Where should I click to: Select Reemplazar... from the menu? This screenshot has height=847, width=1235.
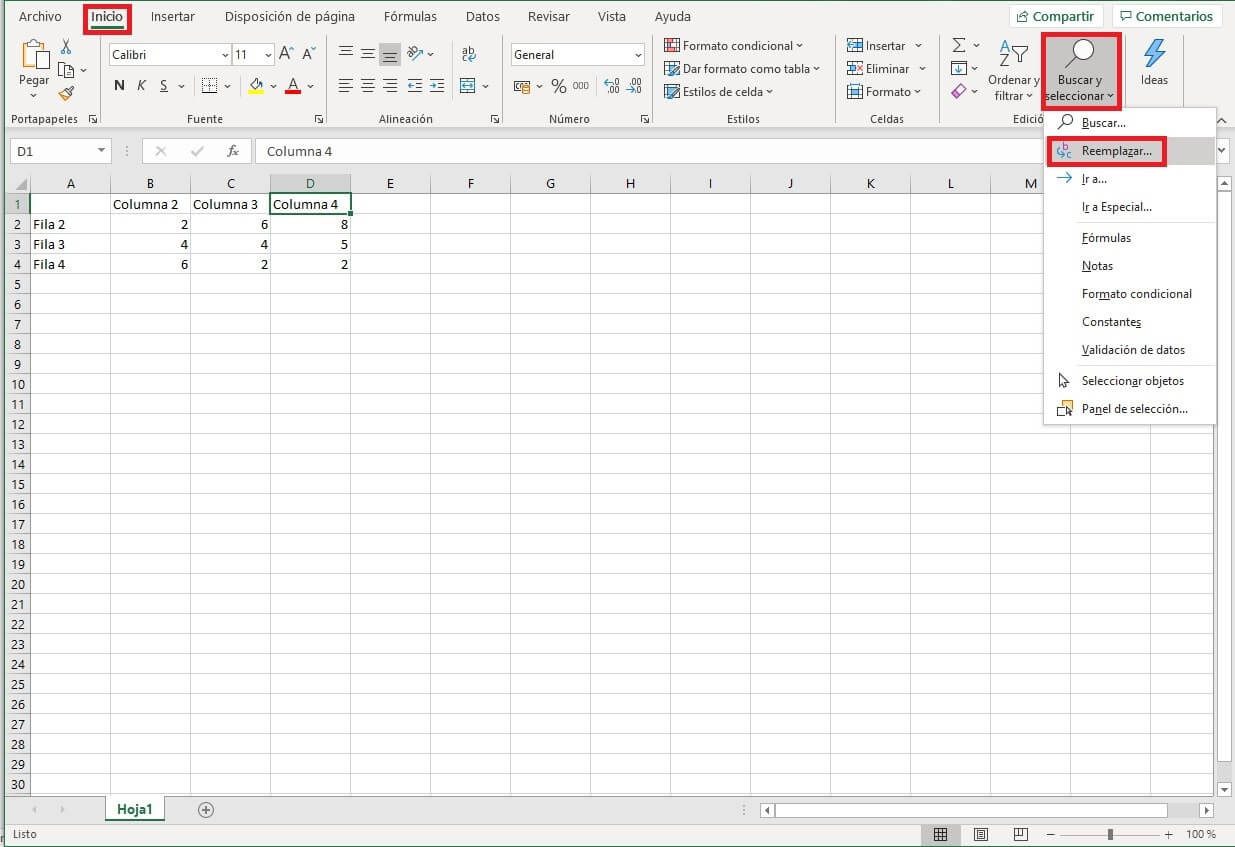click(x=1116, y=151)
